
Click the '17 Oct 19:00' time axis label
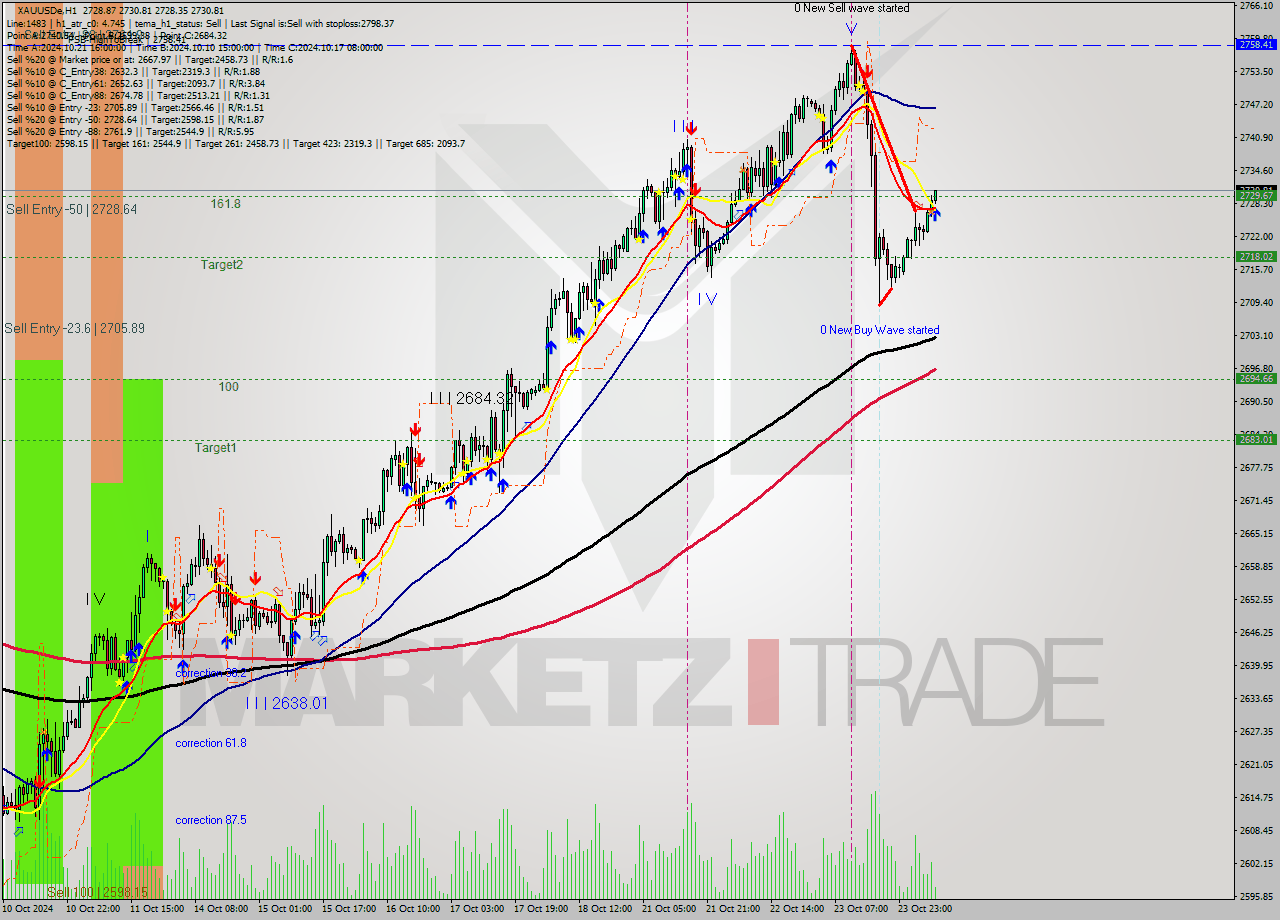(541, 909)
